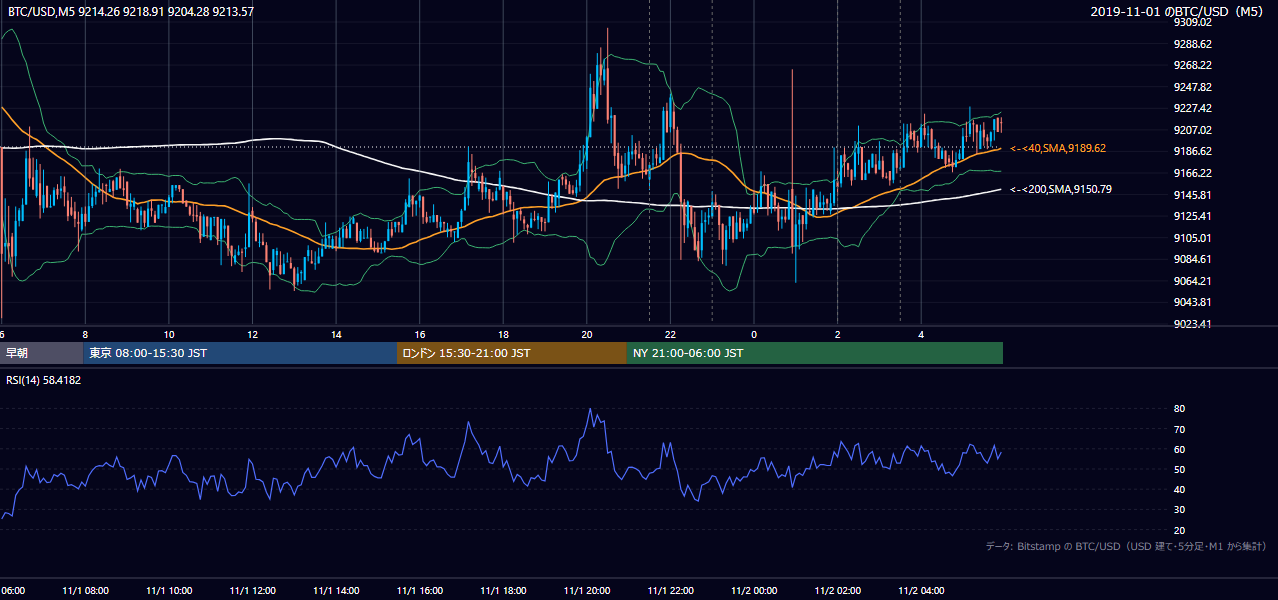The height and width of the screenshot is (600, 1278).
Task: Click the 11/2 02:00 time label
Action: [x=838, y=591]
